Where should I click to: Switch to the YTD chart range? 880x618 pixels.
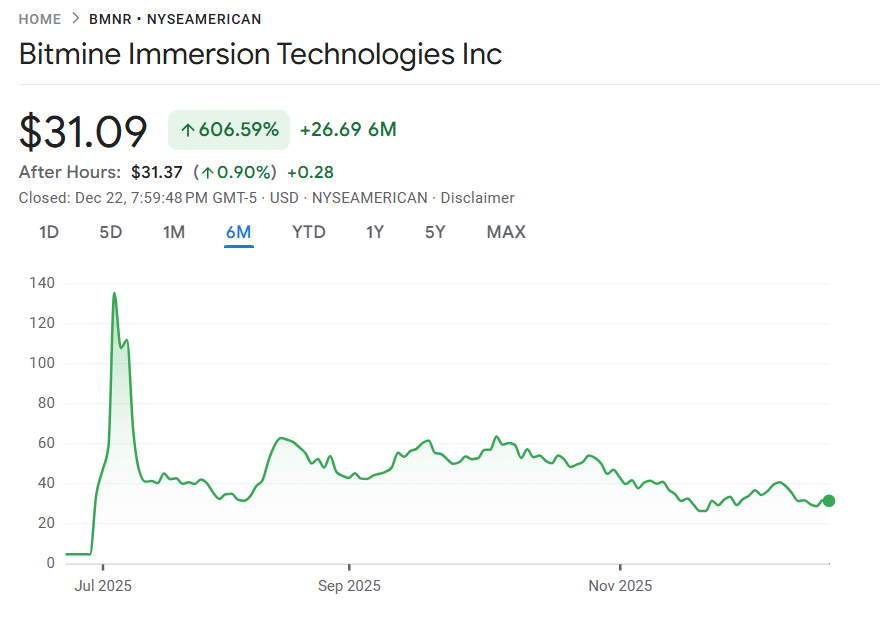309,231
